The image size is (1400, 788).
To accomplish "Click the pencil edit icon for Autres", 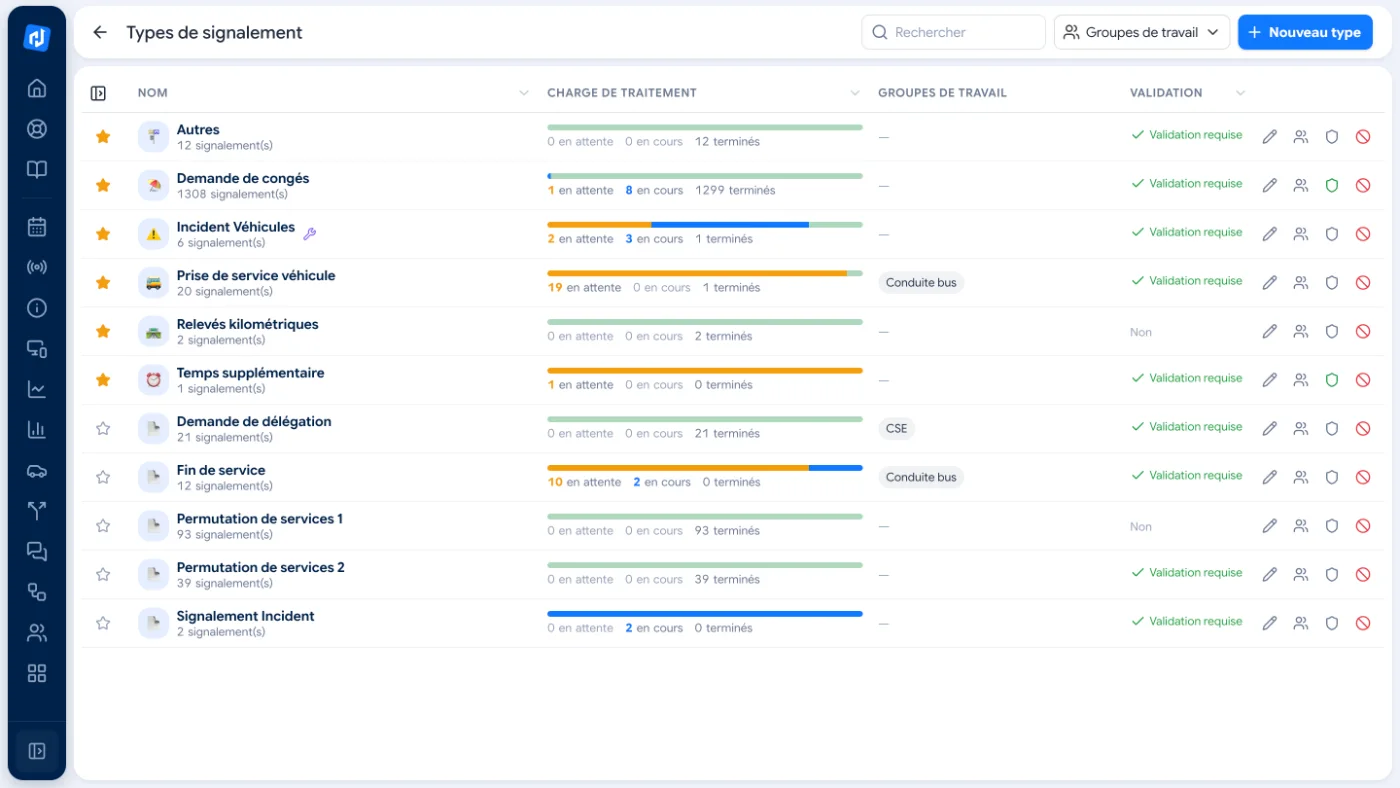I will pos(1270,137).
